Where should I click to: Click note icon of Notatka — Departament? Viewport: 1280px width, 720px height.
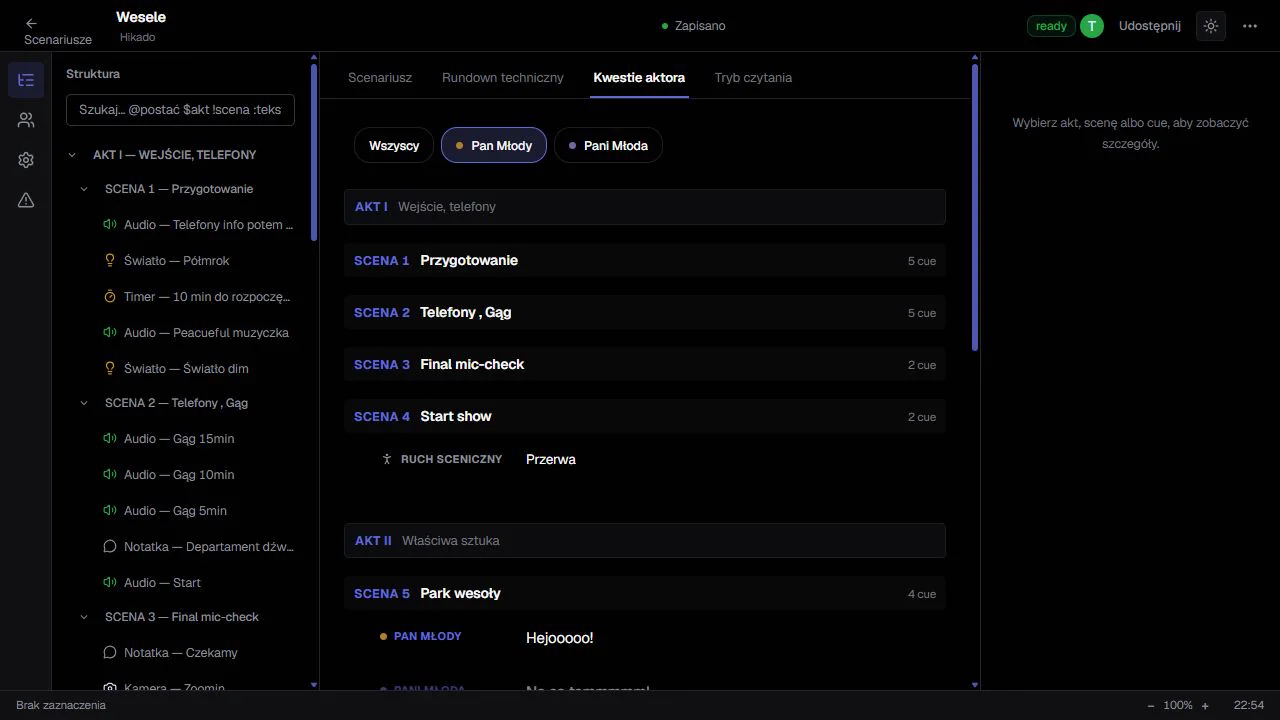(110, 547)
